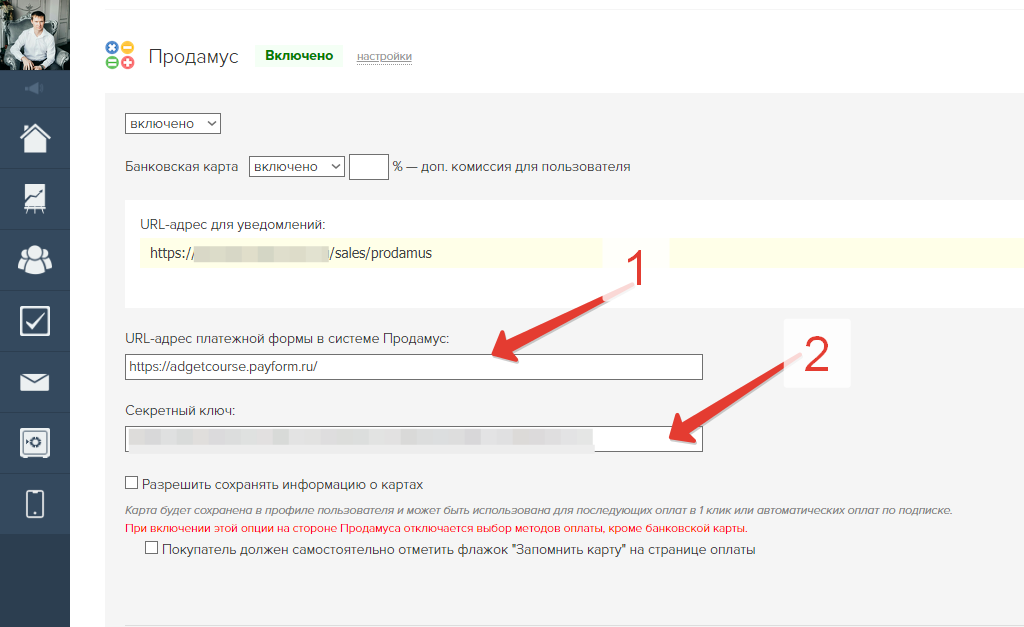Click the 'настройки' link
Screen dimensions: 1024x627
coord(384,57)
